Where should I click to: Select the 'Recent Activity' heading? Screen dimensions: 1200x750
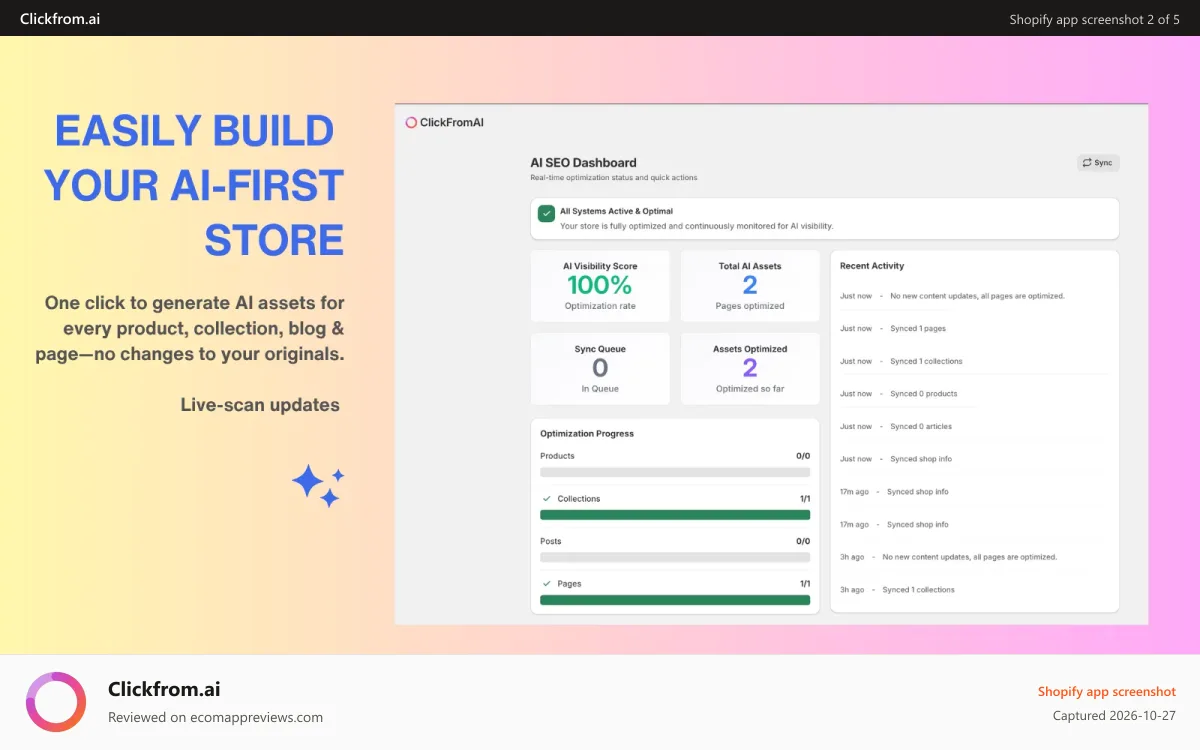tap(872, 266)
